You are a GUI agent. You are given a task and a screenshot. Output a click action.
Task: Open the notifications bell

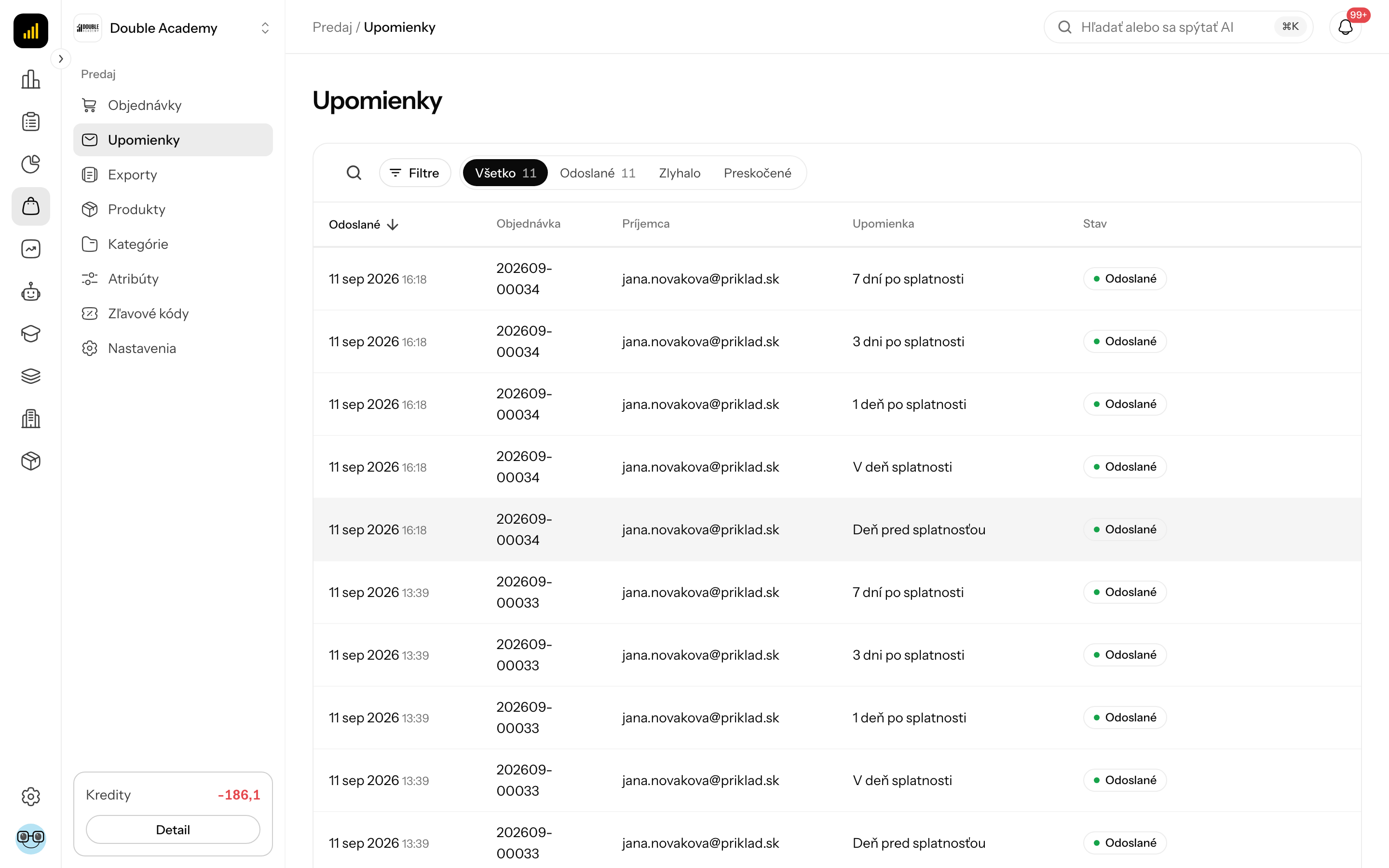[1346, 27]
